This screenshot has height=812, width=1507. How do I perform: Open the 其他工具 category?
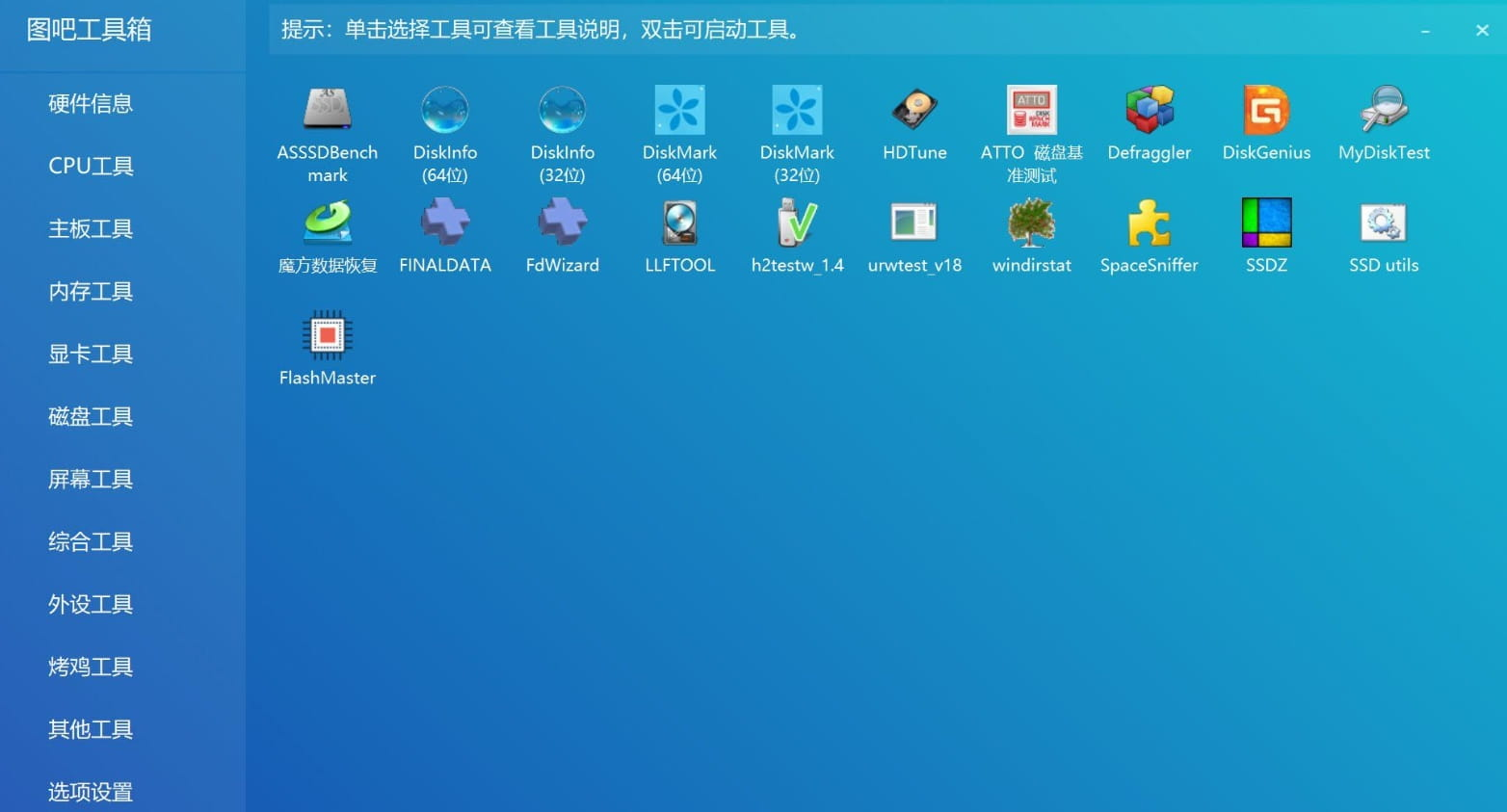(91, 729)
